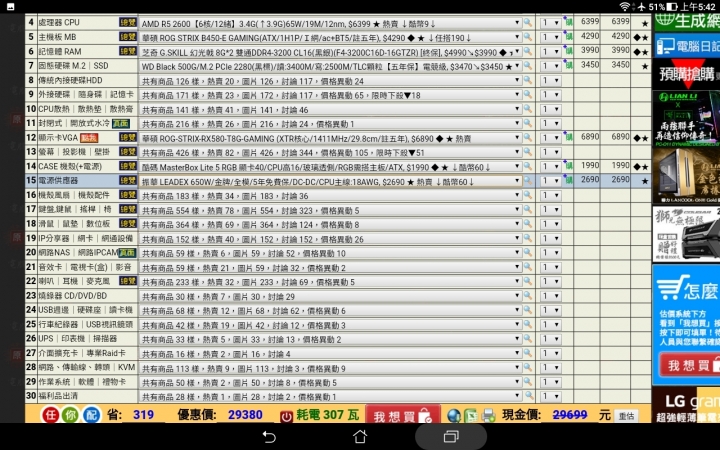Tap the Android back navigation button
Viewport: 720px width, 450px height.
269,437
